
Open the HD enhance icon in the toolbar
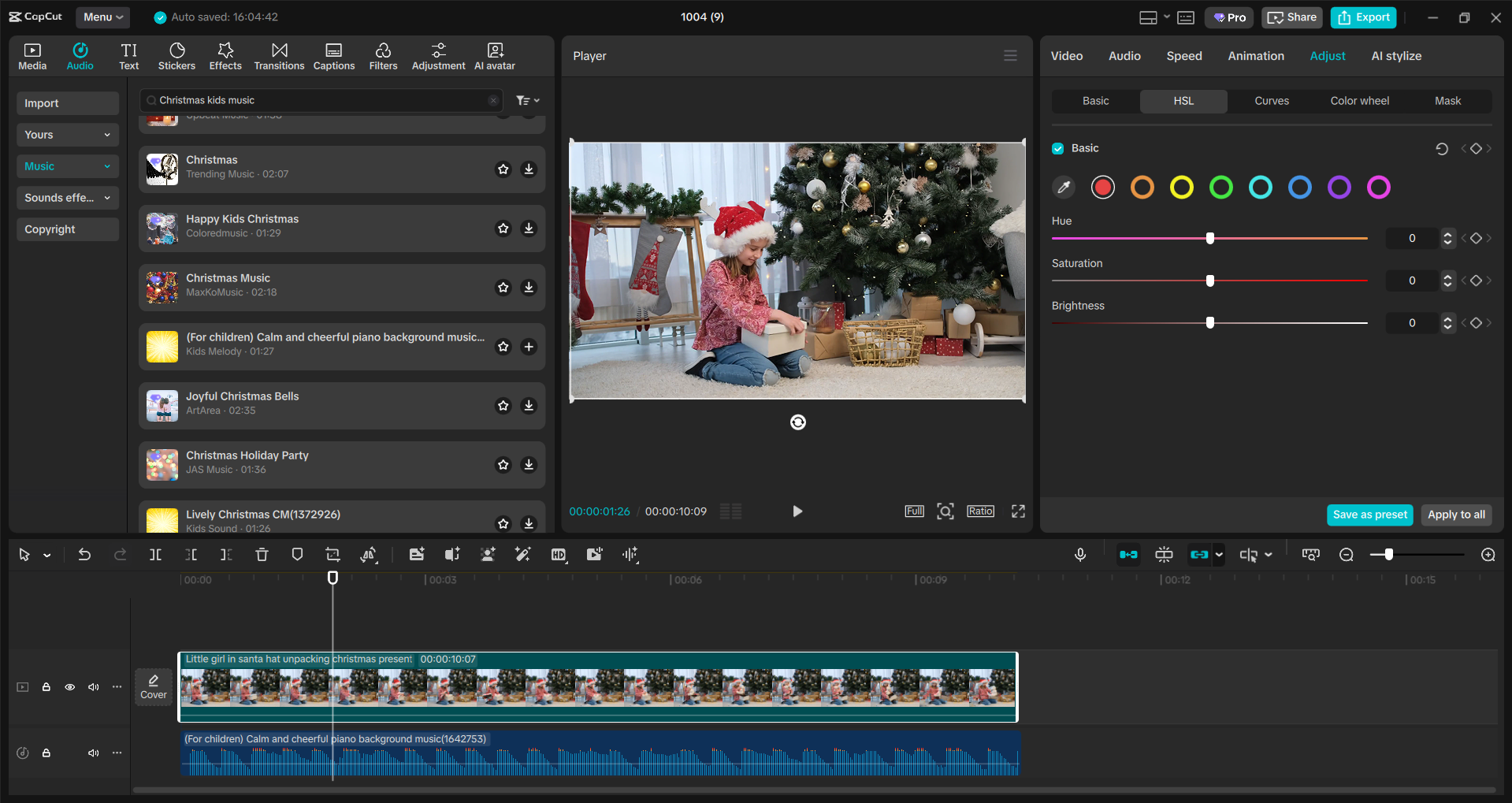[x=559, y=554]
